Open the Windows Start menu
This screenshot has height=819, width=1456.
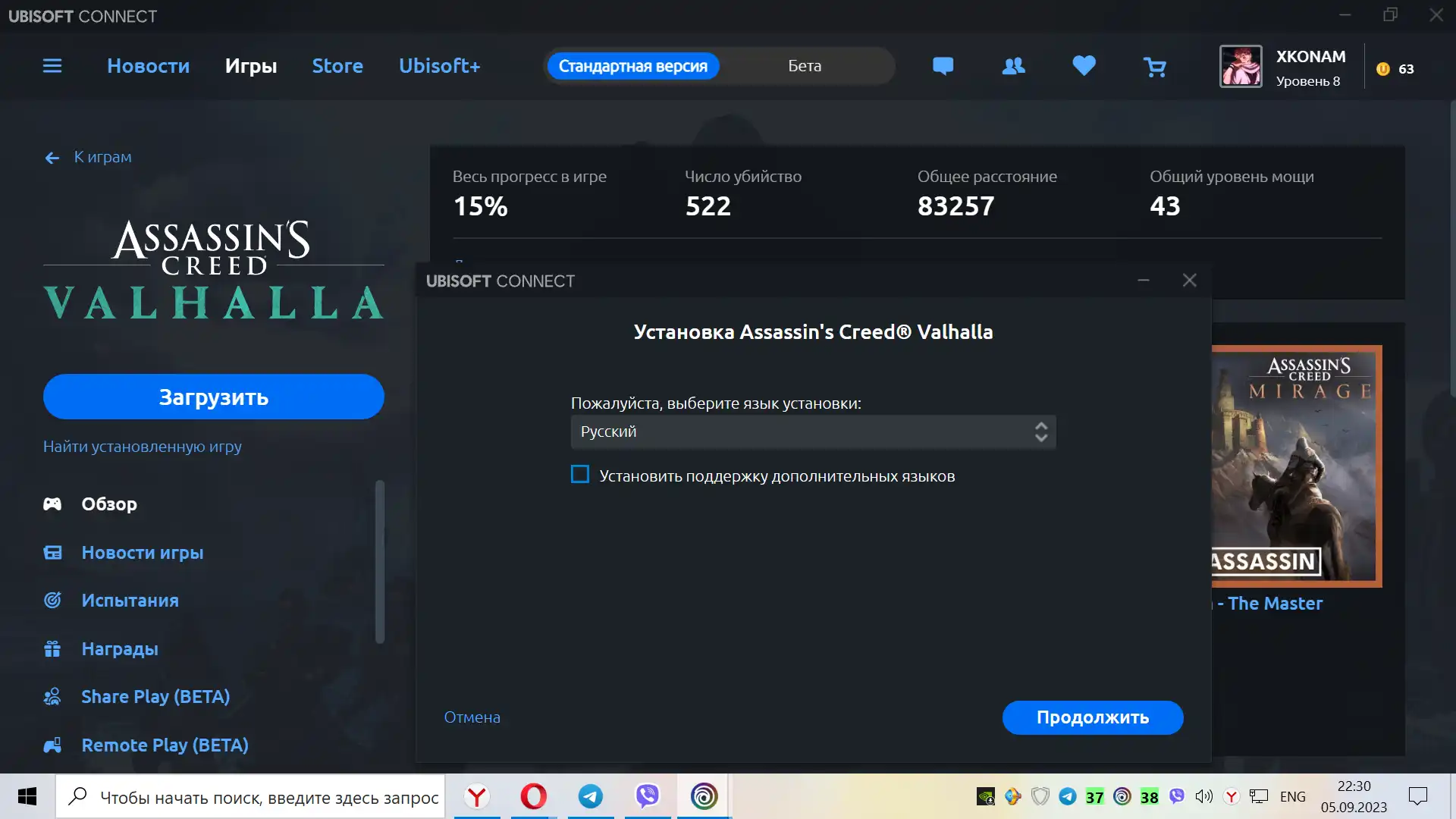point(27,796)
